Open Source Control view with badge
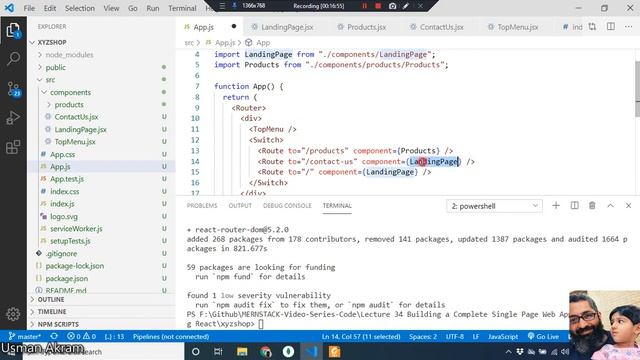Screen dimensions: 640x360 [13, 89]
